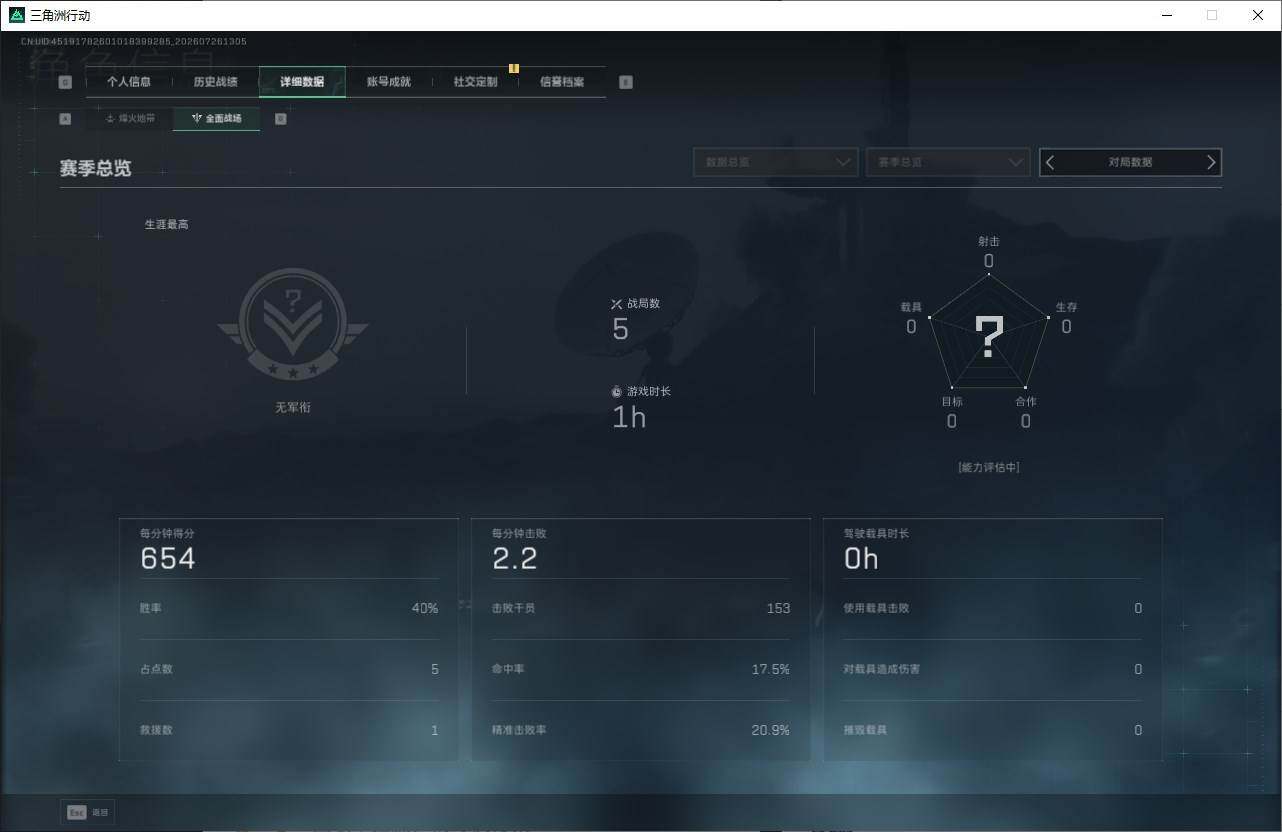This screenshot has height=832, width=1282.
Task: Switch to the 历史战绩 tab
Action: [215, 82]
